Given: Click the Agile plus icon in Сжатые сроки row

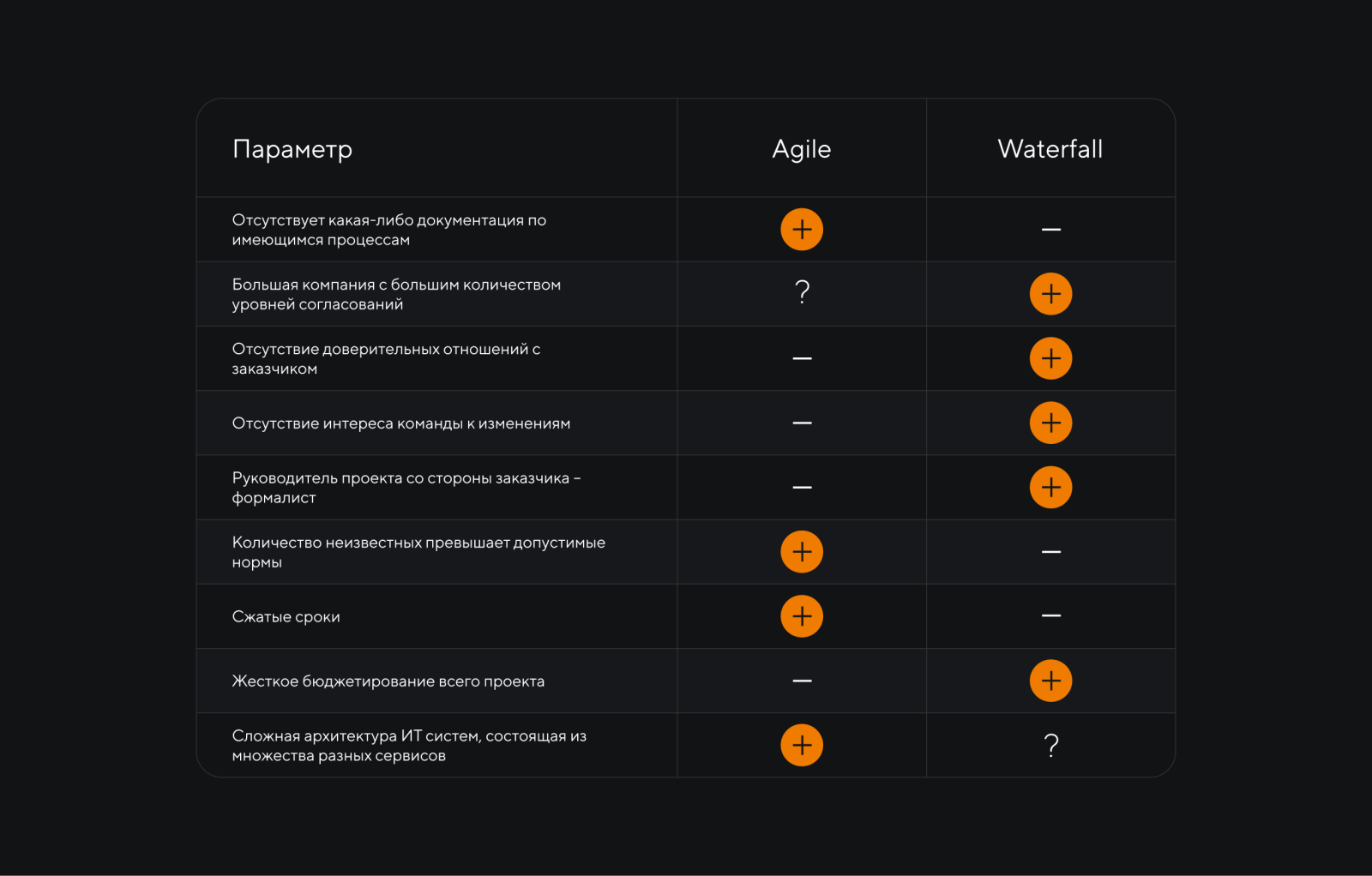Looking at the screenshot, I should click(x=802, y=616).
